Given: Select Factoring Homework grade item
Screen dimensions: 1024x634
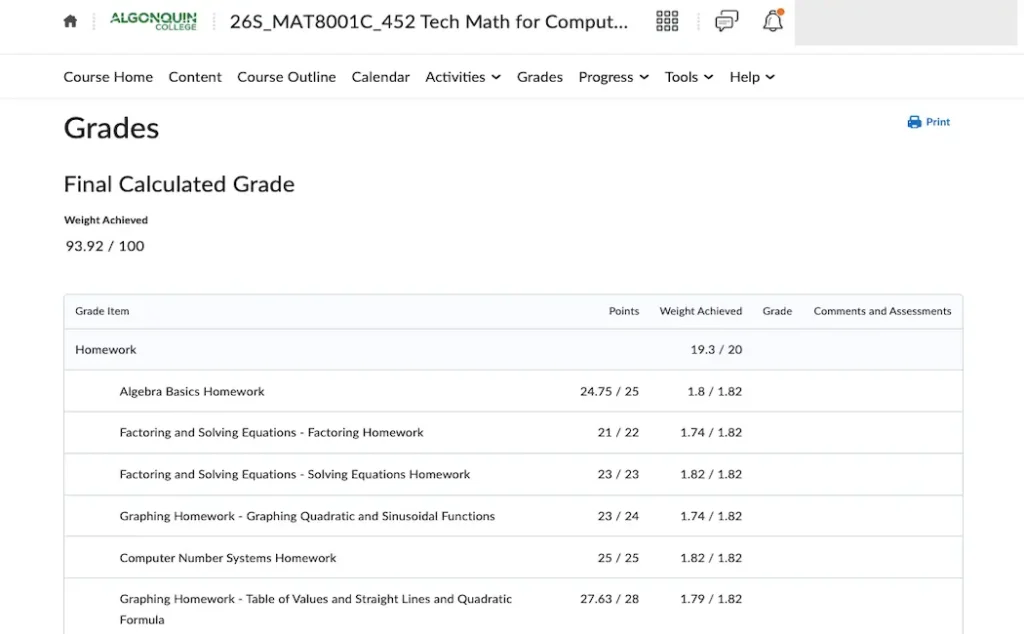Looking at the screenshot, I should click(x=271, y=433).
